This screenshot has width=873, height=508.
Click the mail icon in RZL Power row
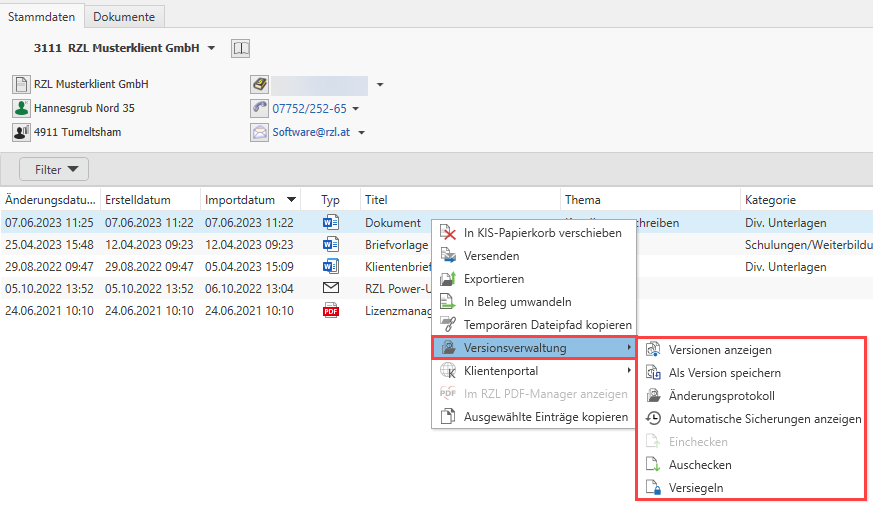tap(331, 288)
